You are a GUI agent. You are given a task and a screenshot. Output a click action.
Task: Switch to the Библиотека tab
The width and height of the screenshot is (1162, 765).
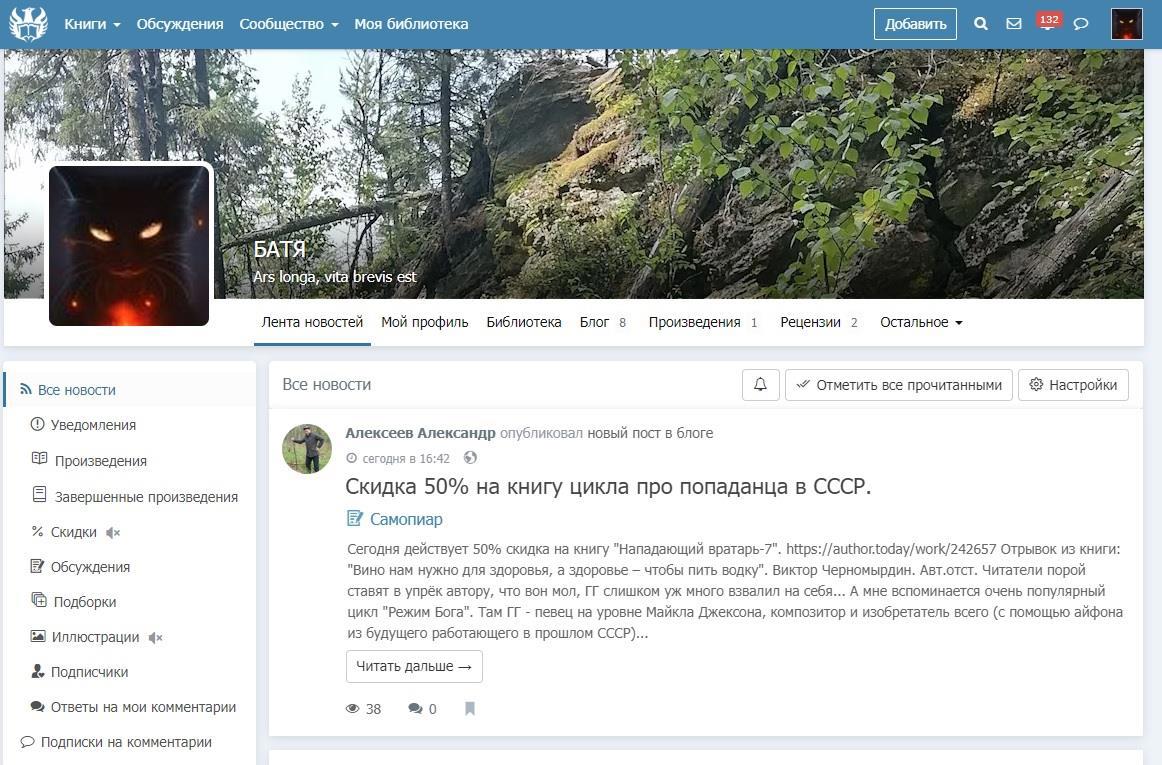[524, 323]
